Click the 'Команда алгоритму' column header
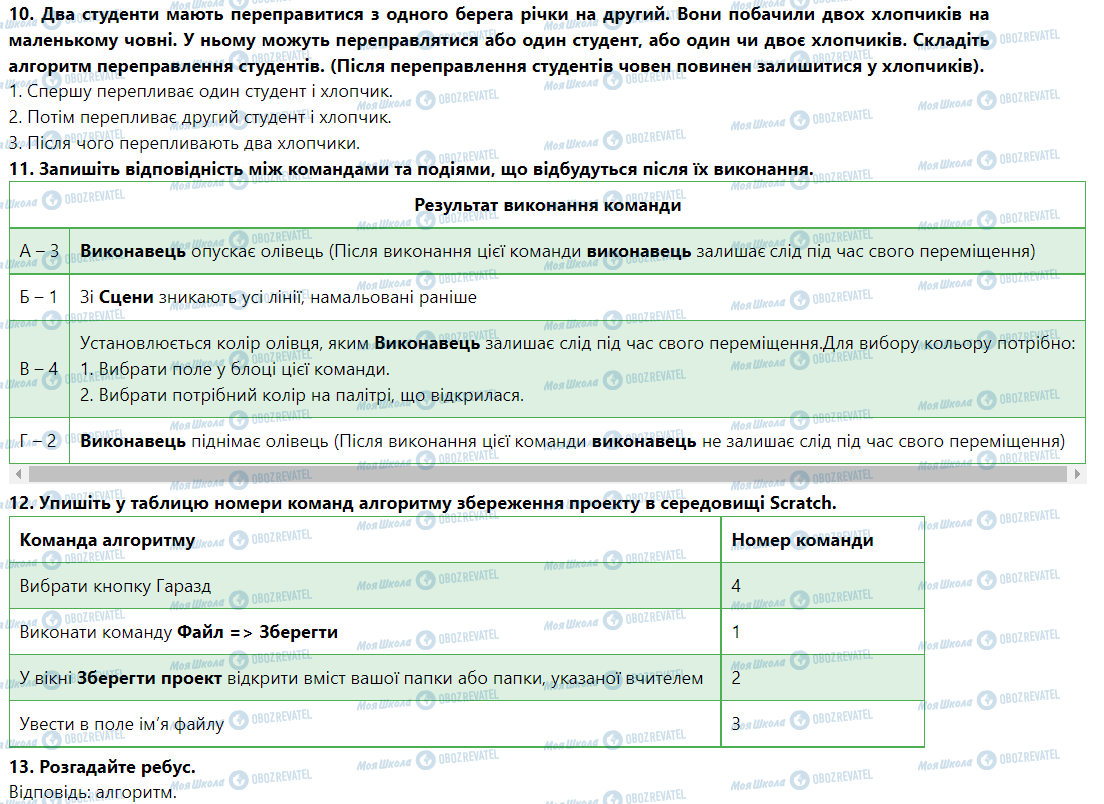 click(107, 540)
